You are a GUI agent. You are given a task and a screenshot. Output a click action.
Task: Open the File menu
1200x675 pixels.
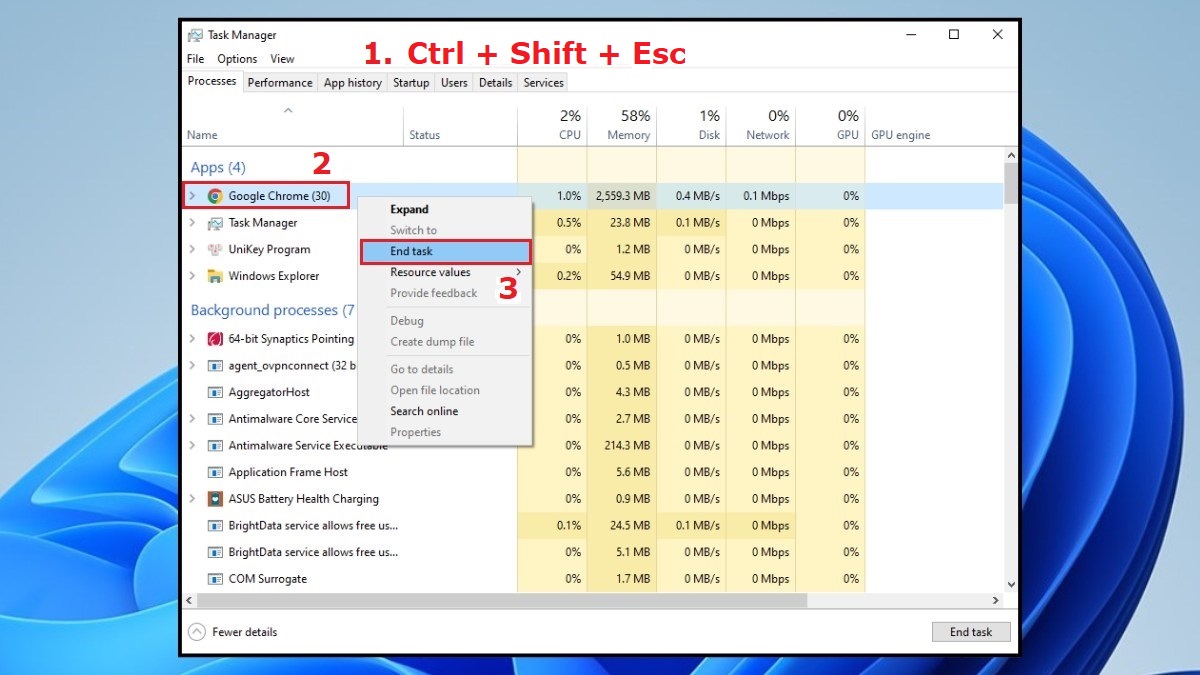(x=195, y=59)
